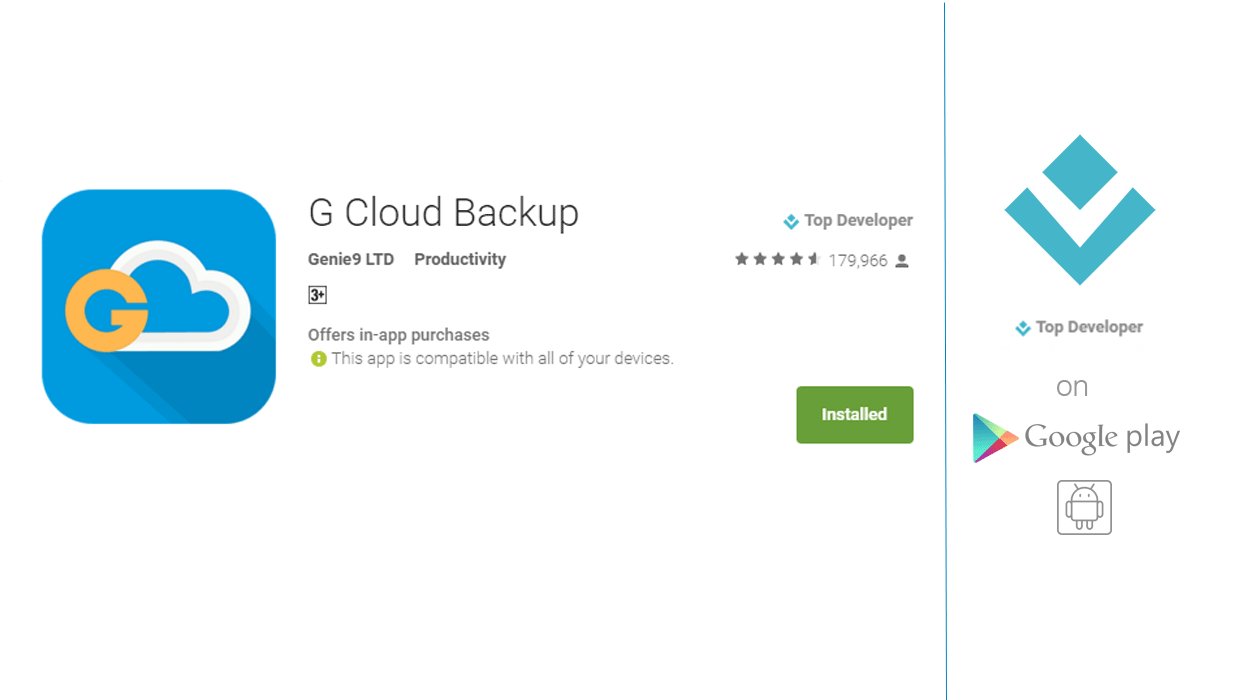Click the word on in the sidebar

[1072, 388]
